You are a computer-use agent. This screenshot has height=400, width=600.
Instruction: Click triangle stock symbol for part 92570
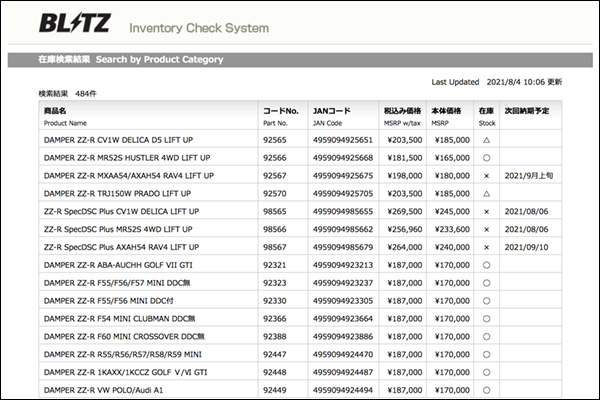coord(486,194)
